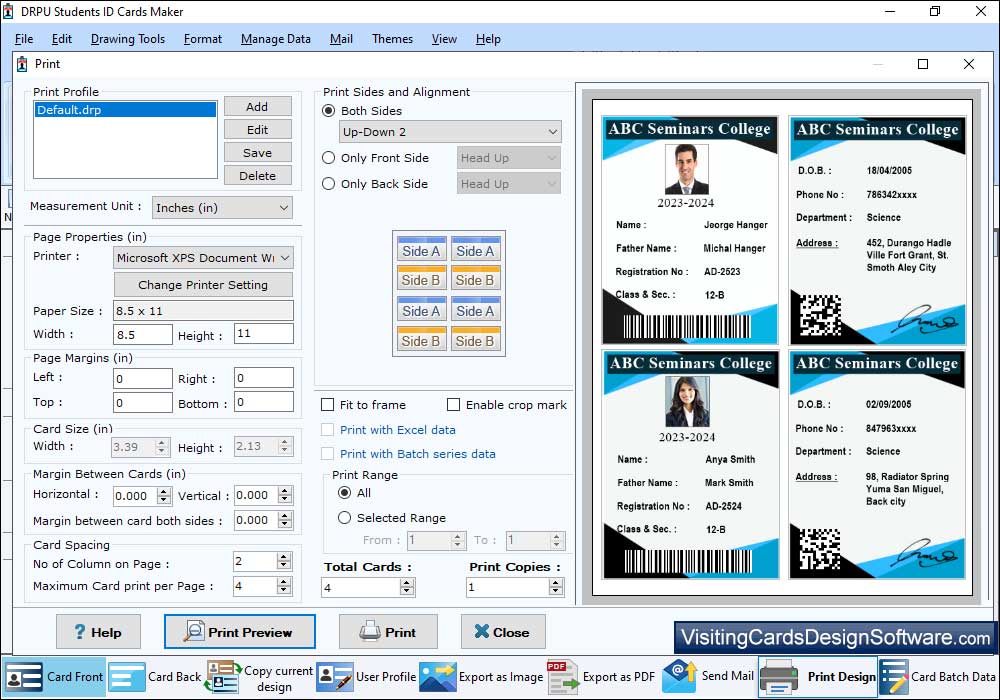Open Up-Down 2 alignment dropdown
This screenshot has width=1000, height=700.
pos(450,132)
